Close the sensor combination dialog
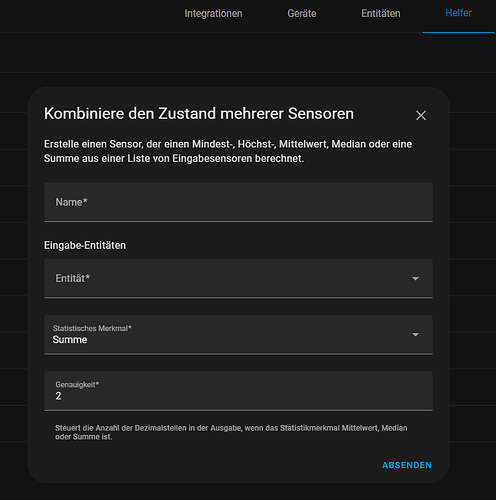 tap(421, 116)
